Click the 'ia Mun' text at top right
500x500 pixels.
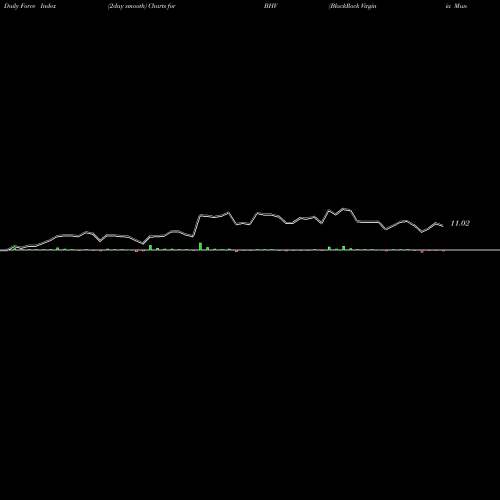coord(456,6)
